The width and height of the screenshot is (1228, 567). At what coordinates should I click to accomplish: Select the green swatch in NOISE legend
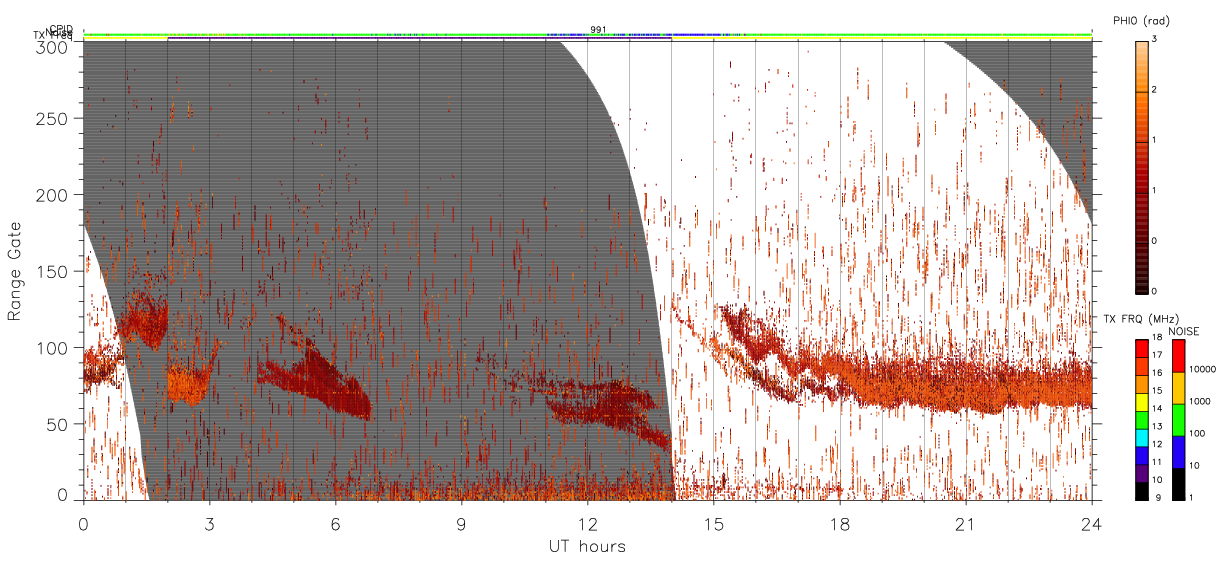coord(1179,420)
